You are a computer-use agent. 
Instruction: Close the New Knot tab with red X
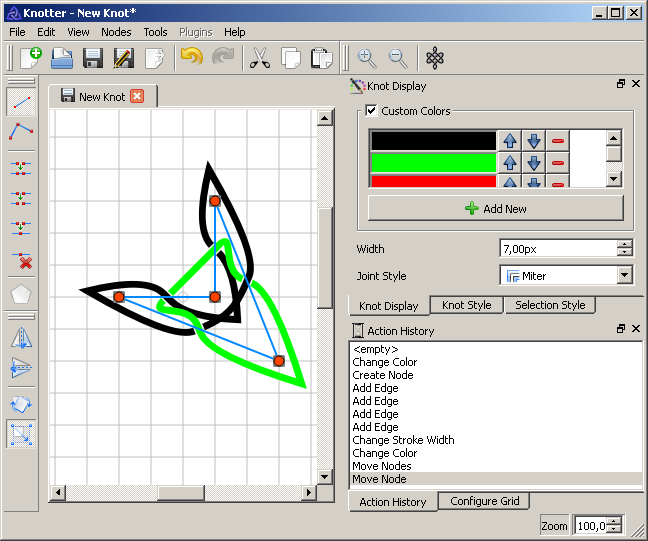pyautogui.click(x=137, y=96)
